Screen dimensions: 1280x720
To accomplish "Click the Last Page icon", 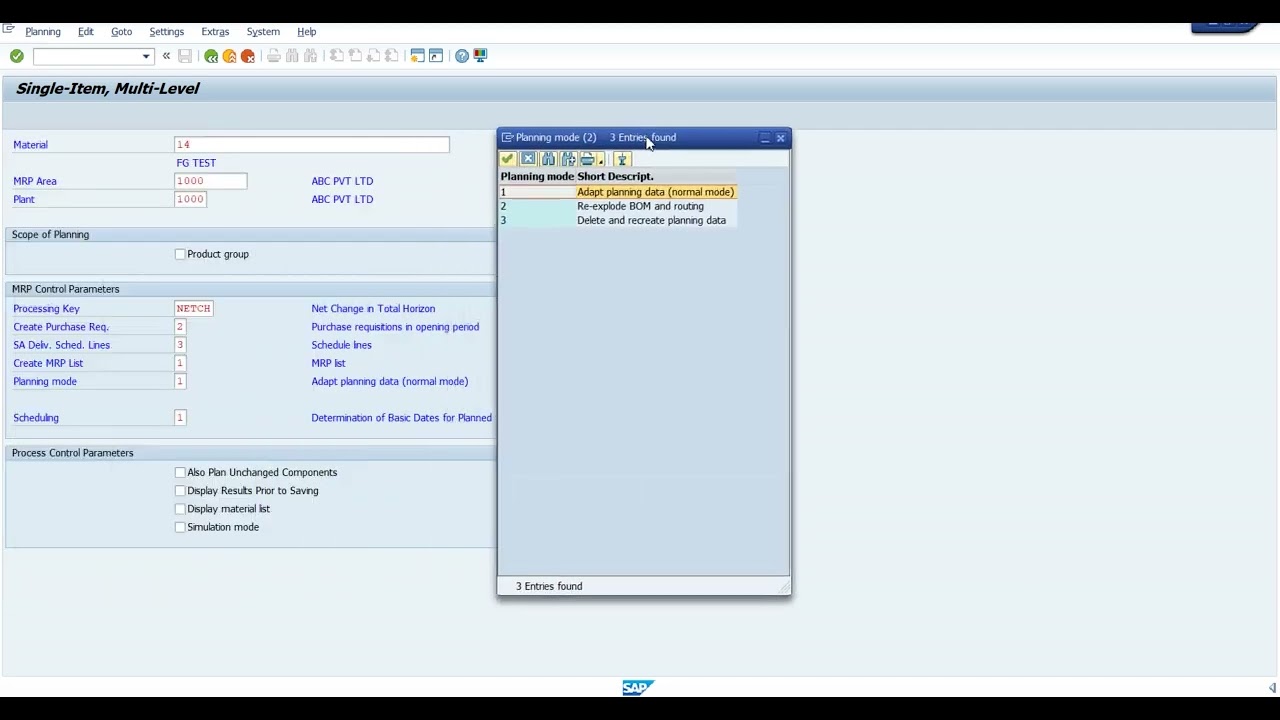I will [391, 56].
